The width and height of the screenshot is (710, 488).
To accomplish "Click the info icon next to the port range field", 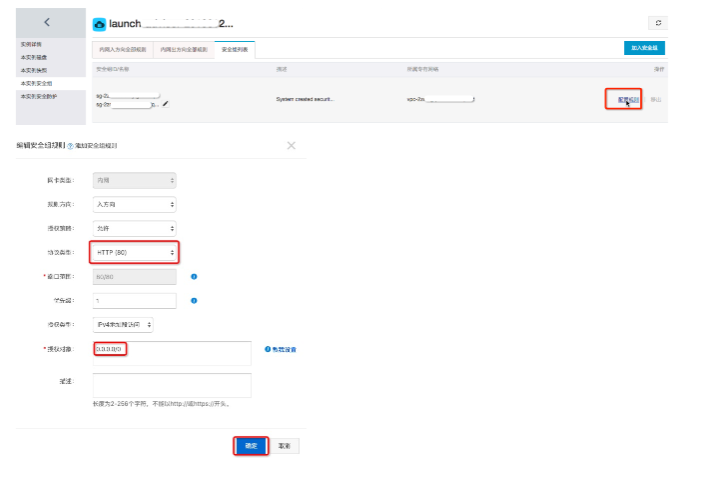I will click(194, 277).
